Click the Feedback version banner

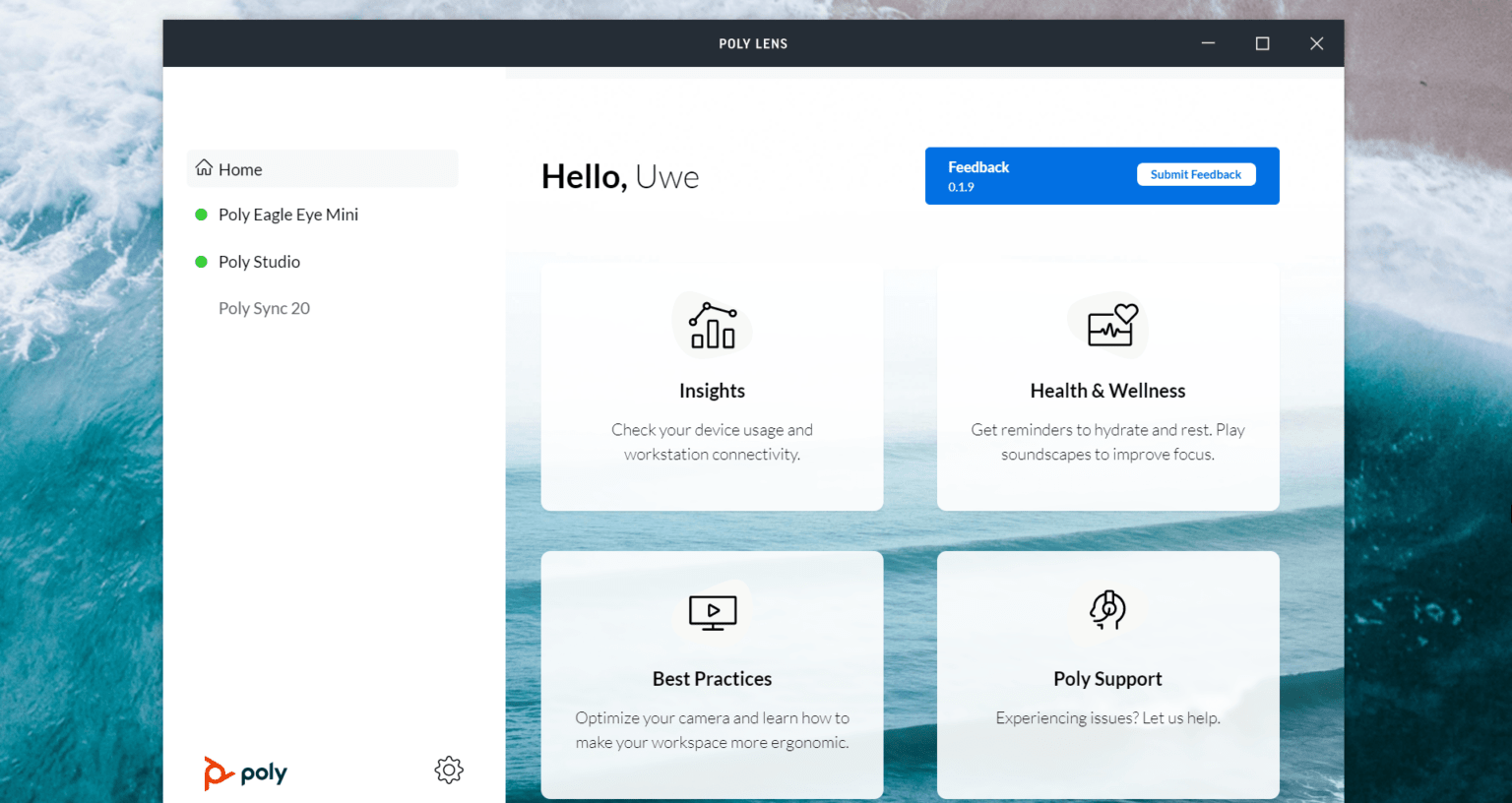[978, 175]
